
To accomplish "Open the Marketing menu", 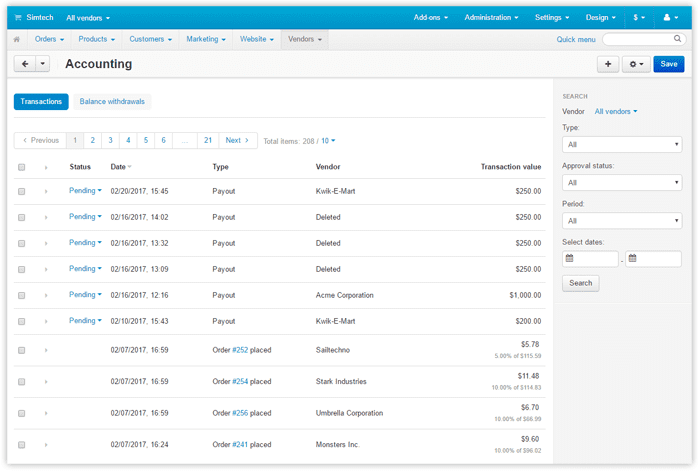I will coord(206,39).
